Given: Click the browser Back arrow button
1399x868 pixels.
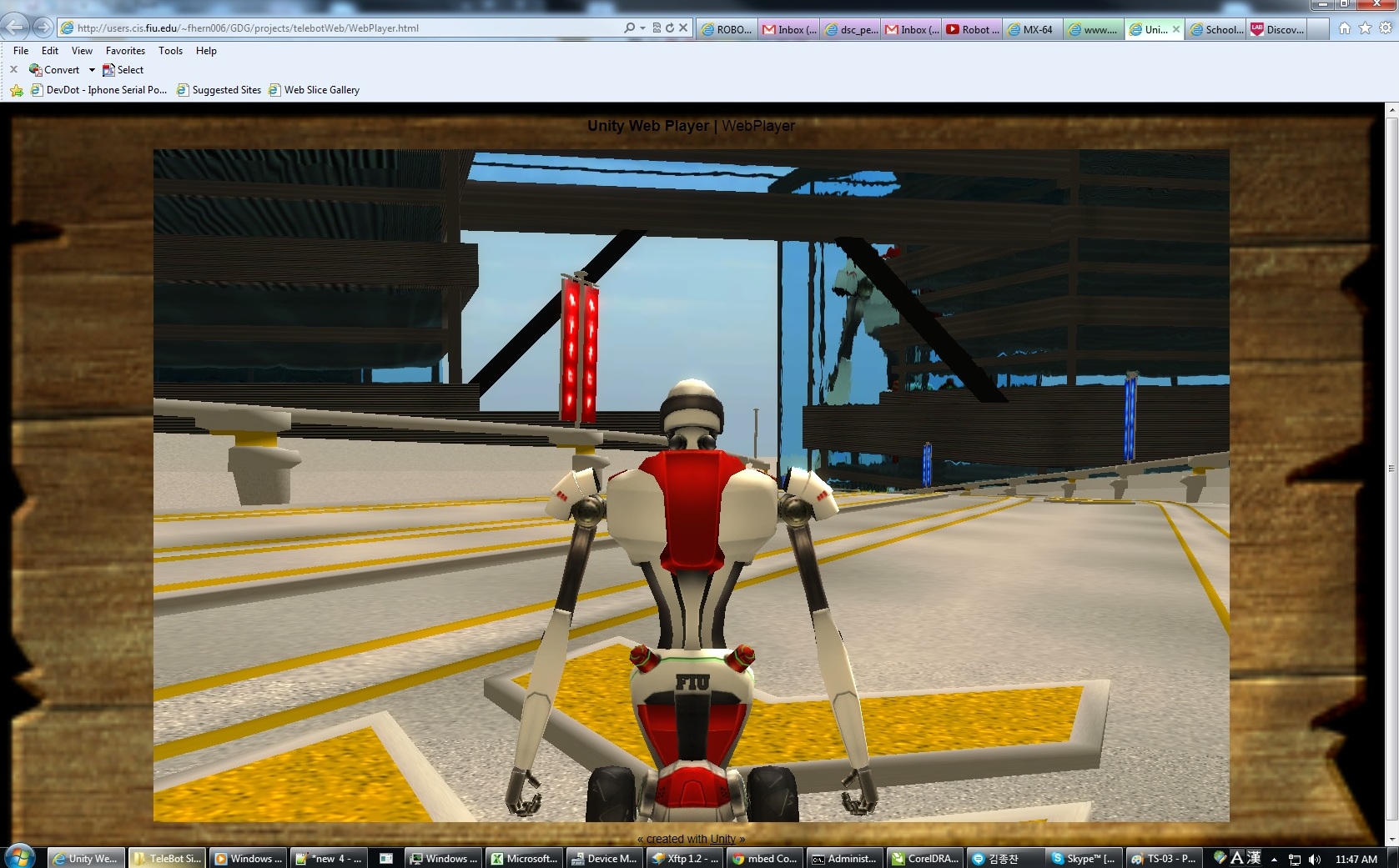Looking at the screenshot, I should (14, 28).
